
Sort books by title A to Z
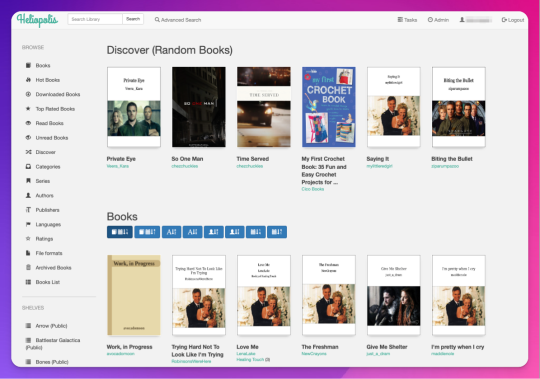(172, 232)
